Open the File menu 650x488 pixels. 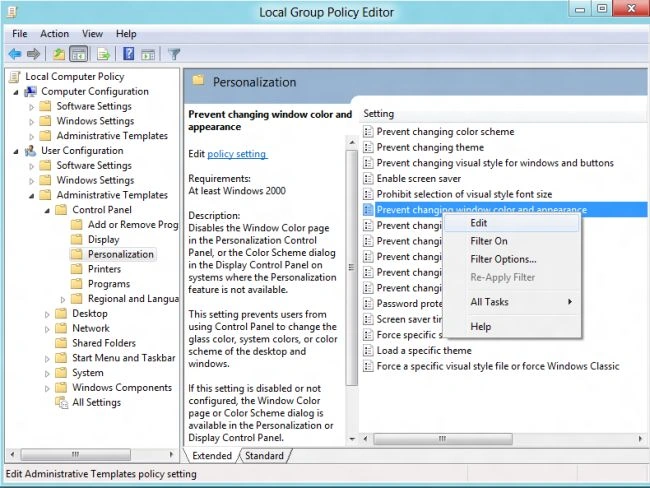click(x=19, y=34)
